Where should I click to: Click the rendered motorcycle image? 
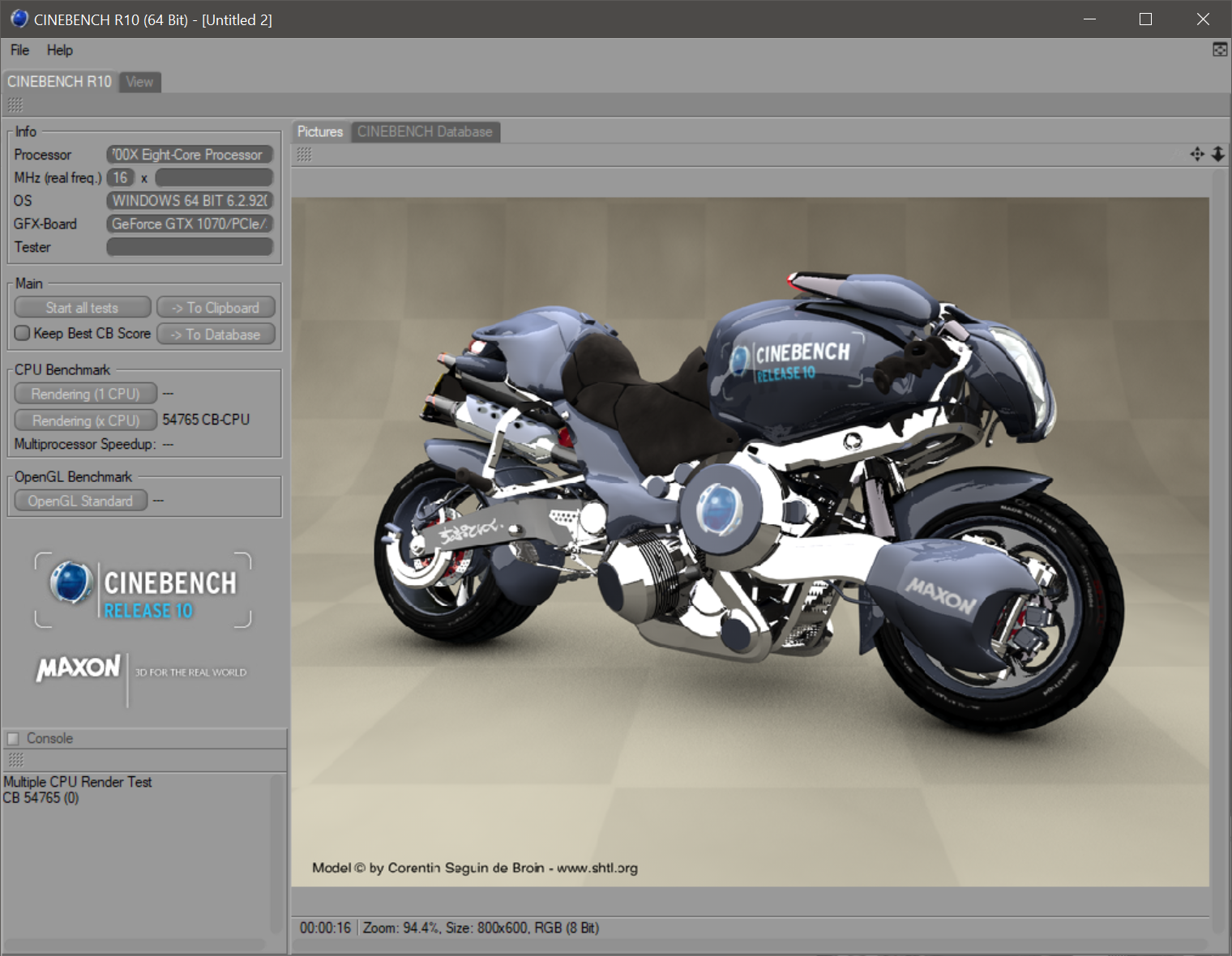pos(750,541)
